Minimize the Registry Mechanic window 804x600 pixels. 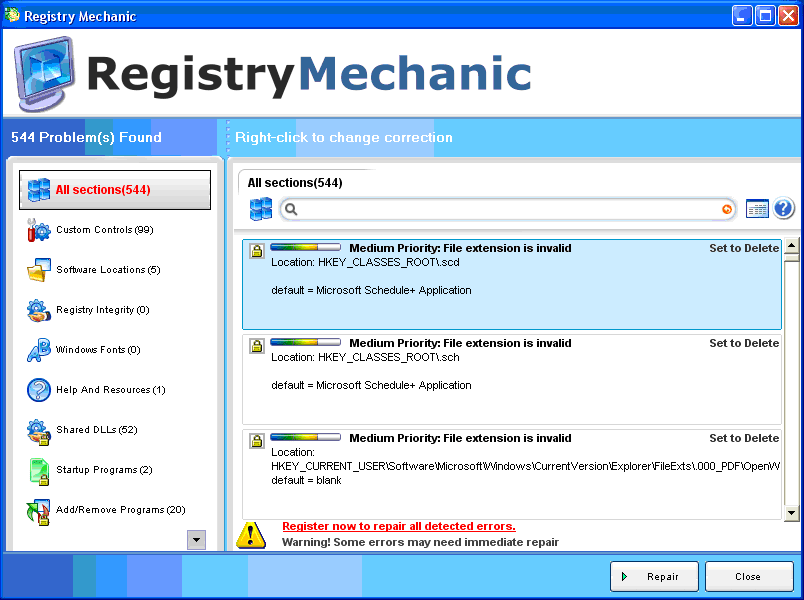click(742, 15)
